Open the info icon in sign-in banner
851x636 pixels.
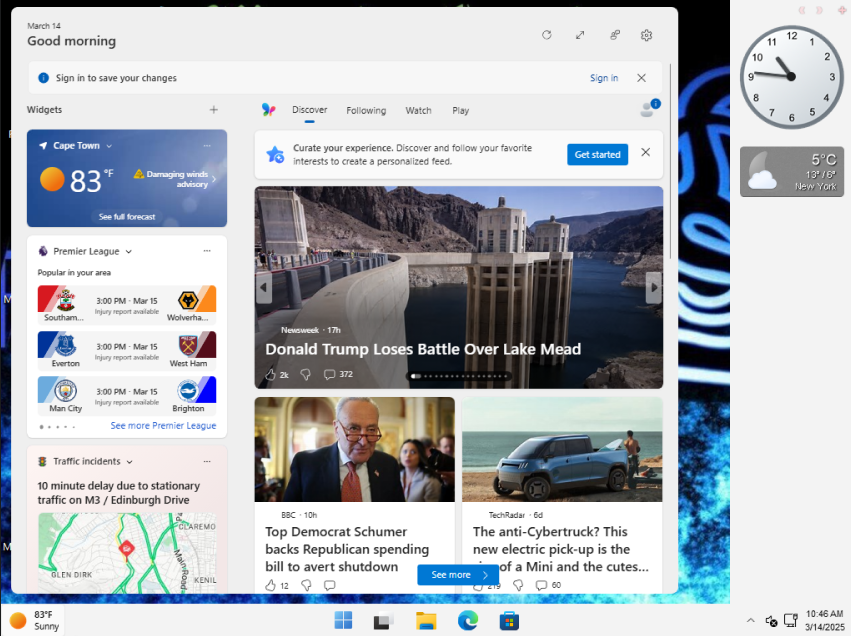click(x=43, y=78)
